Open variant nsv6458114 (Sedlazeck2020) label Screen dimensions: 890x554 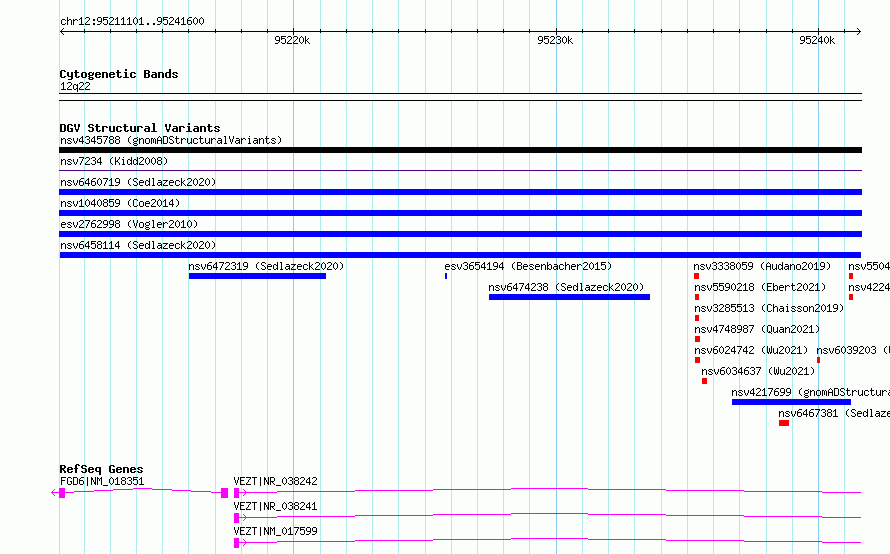point(138,245)
